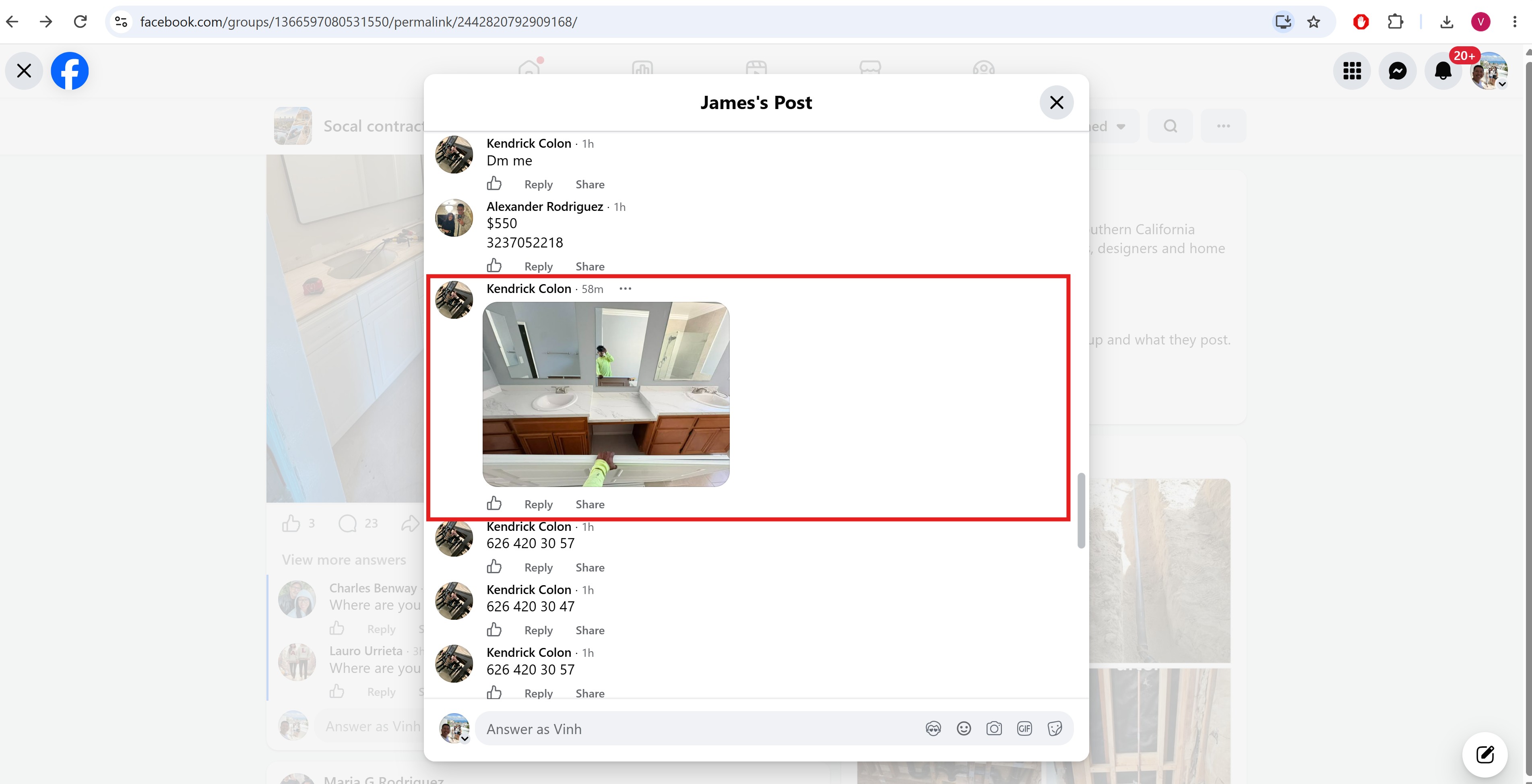Viewport: 1532px width, 784px height.
Task: Click the "$550" comment text
Action: [502, 223]
